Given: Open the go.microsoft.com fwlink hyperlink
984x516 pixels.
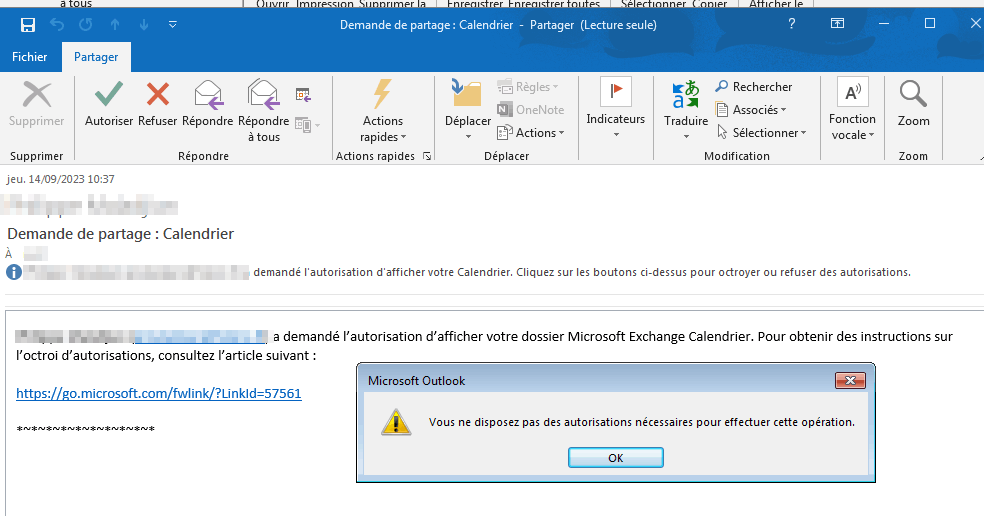Looking at the screenshot, I should 159,394.
